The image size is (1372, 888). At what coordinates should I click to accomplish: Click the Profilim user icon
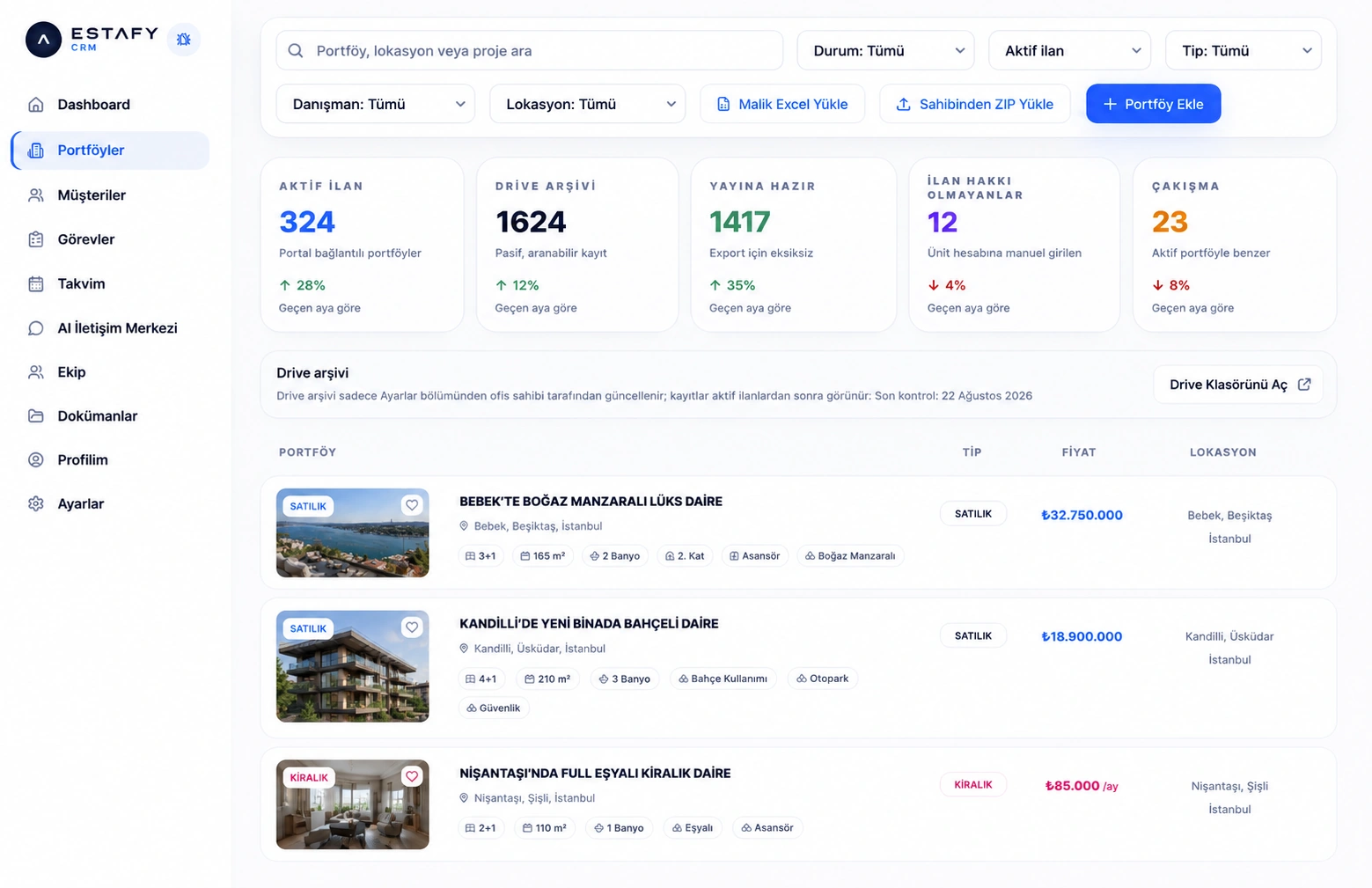click(x=36, y=460)
